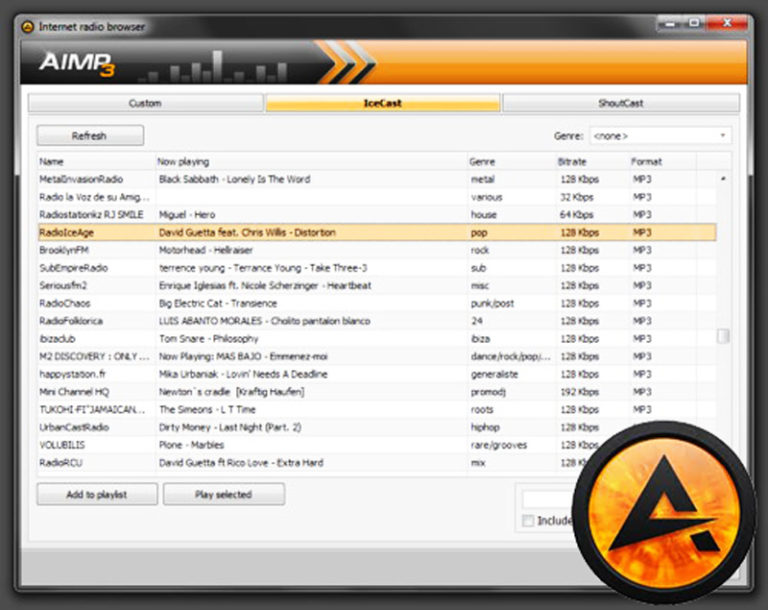Image resolution: width=768 pixels, height=610 pixels.
Task: Click 'Motorhead - Hellraiser' track
Action: pyautogui.click(x=206, y=250)
